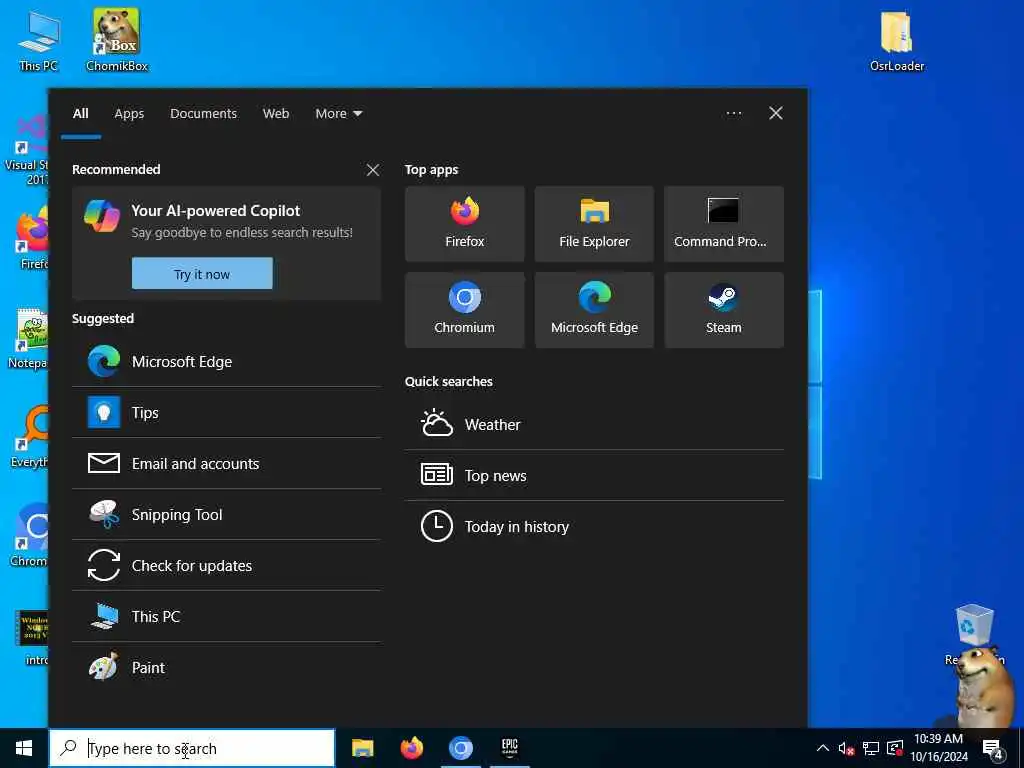This screenshot has width=1024, height=768.
Task: Open the volume muted tray icon
Action: [846, 748]
